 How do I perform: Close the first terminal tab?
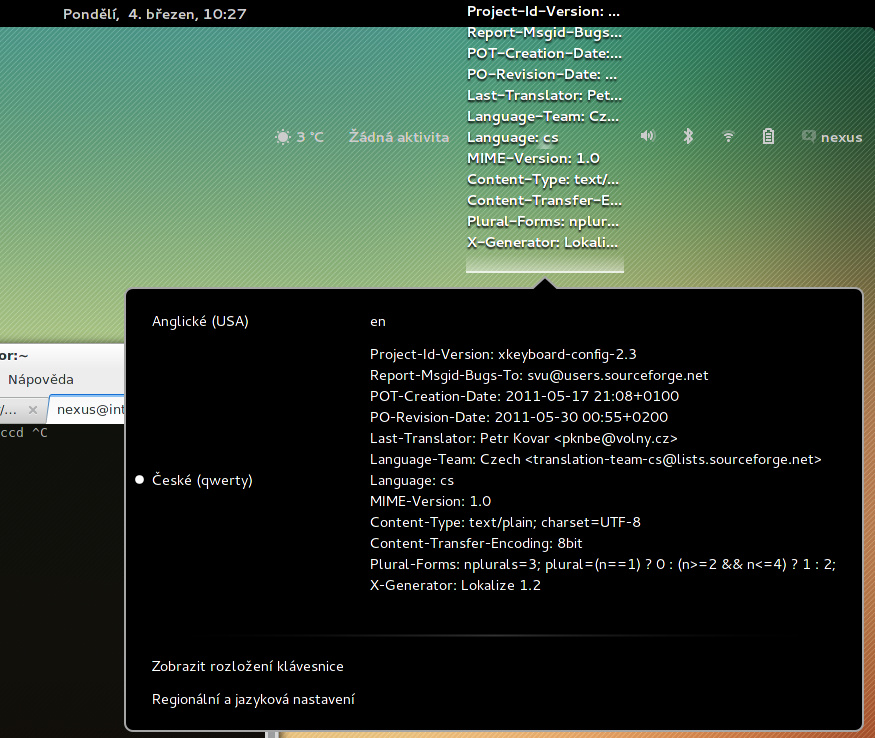pyautogui.click(x=33, y=410)
